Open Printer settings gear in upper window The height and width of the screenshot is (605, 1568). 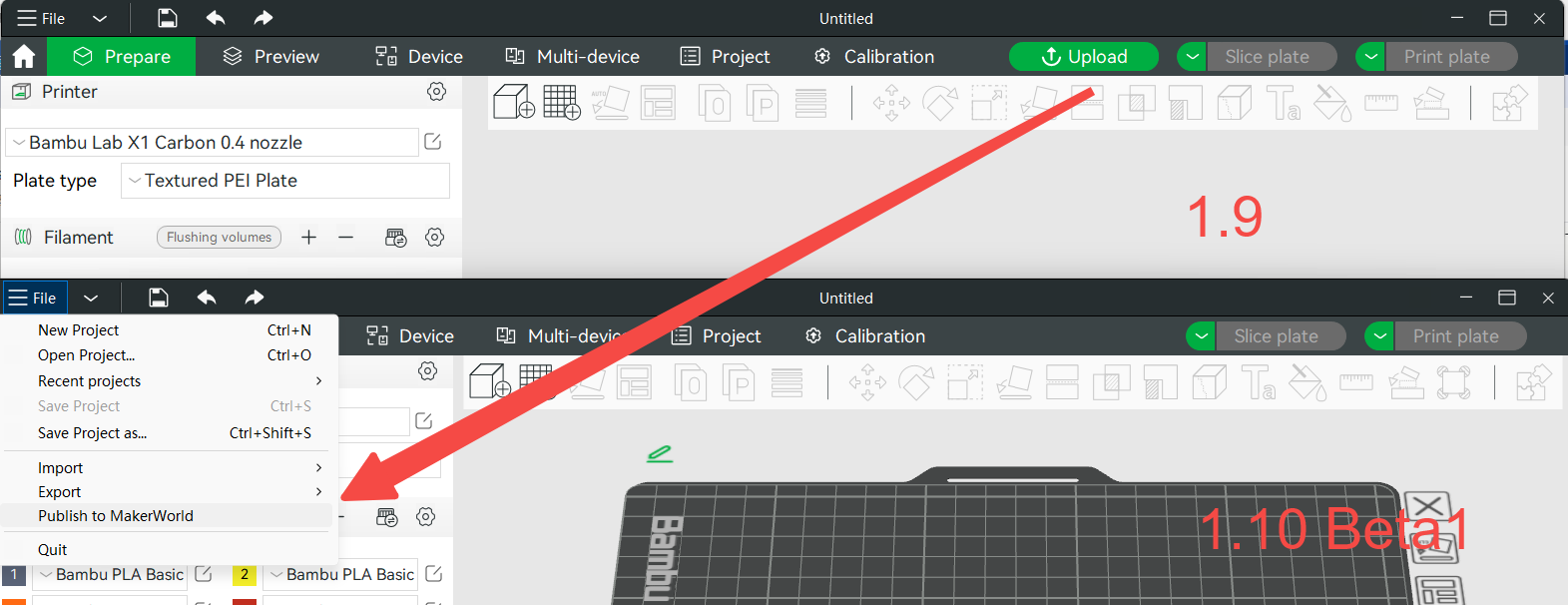coord(436,92)
